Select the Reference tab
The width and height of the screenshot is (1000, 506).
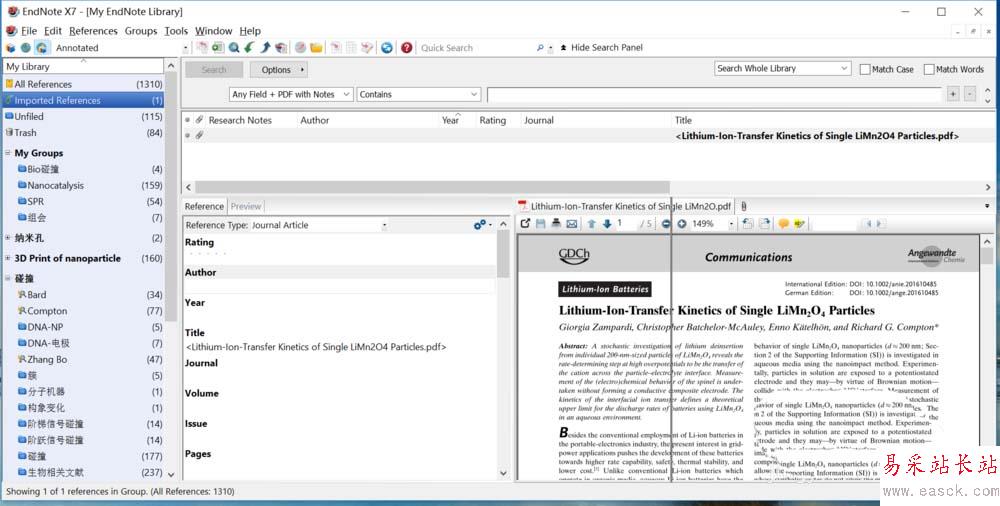tap(204, 206)
